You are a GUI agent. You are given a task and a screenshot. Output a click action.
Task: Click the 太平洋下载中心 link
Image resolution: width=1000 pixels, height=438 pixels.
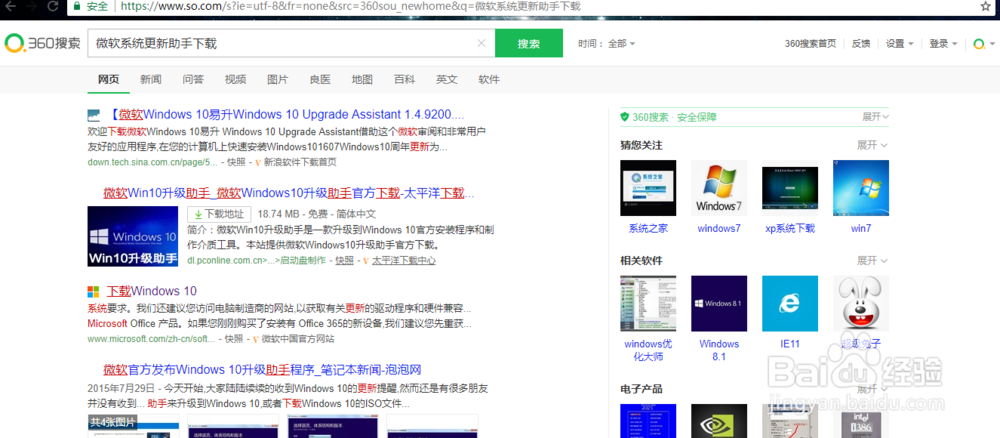click(404, 260)
